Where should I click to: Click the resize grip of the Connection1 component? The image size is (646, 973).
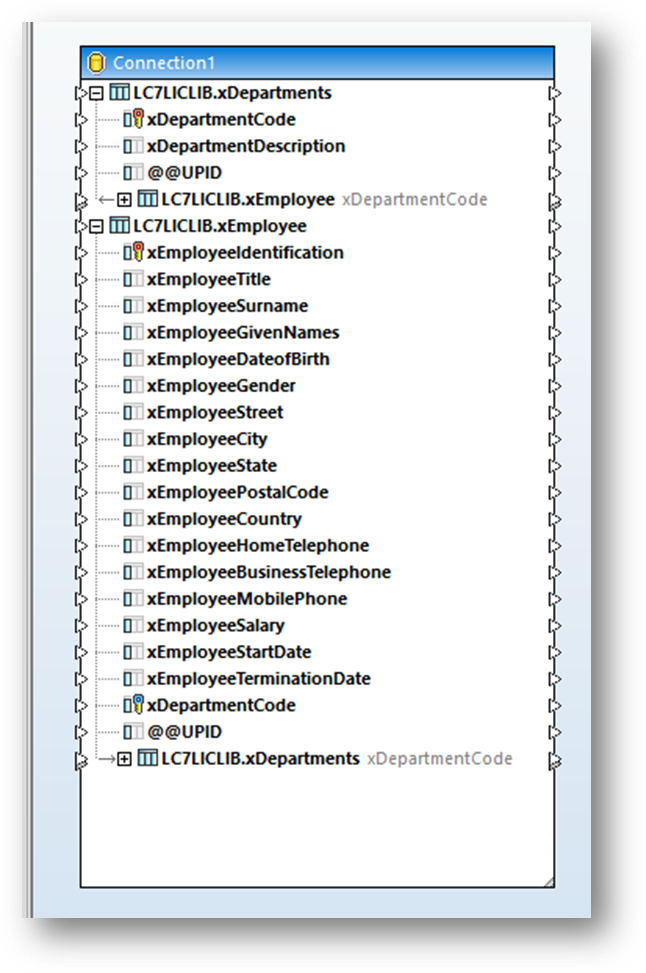[548, 881]
